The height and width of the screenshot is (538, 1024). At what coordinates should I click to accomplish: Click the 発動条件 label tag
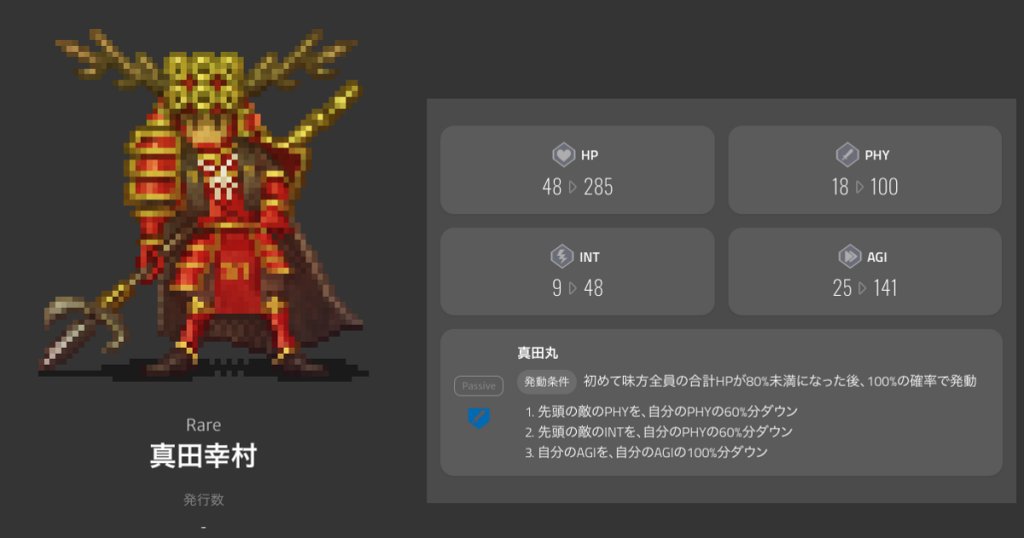pos(547,382)
